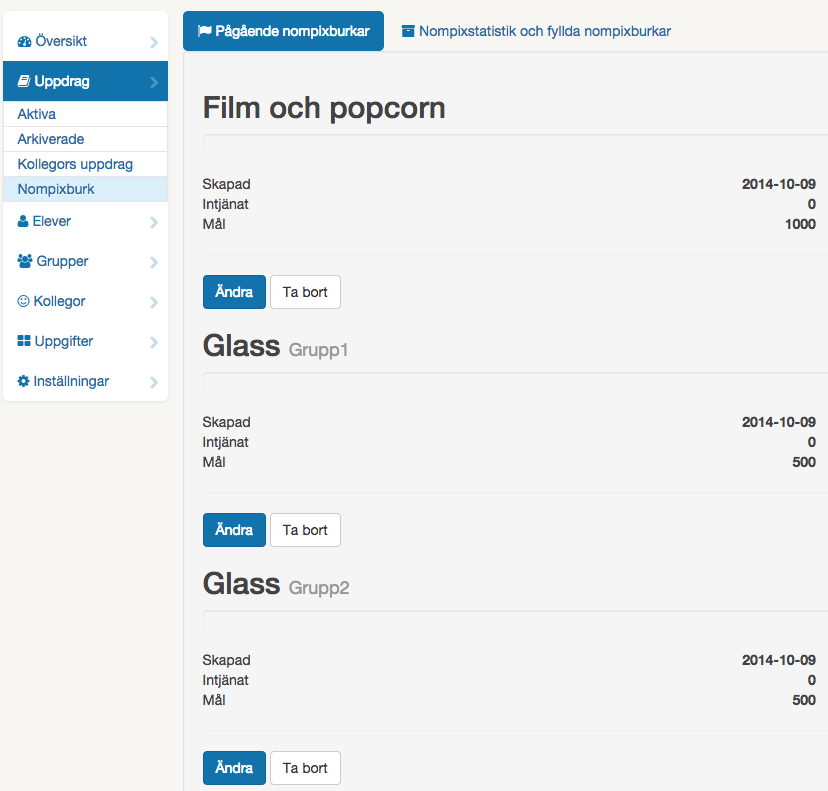Screen dimensions: 828x791
Task: Click the Inställningar gear icon
Action: pos(24,382)
